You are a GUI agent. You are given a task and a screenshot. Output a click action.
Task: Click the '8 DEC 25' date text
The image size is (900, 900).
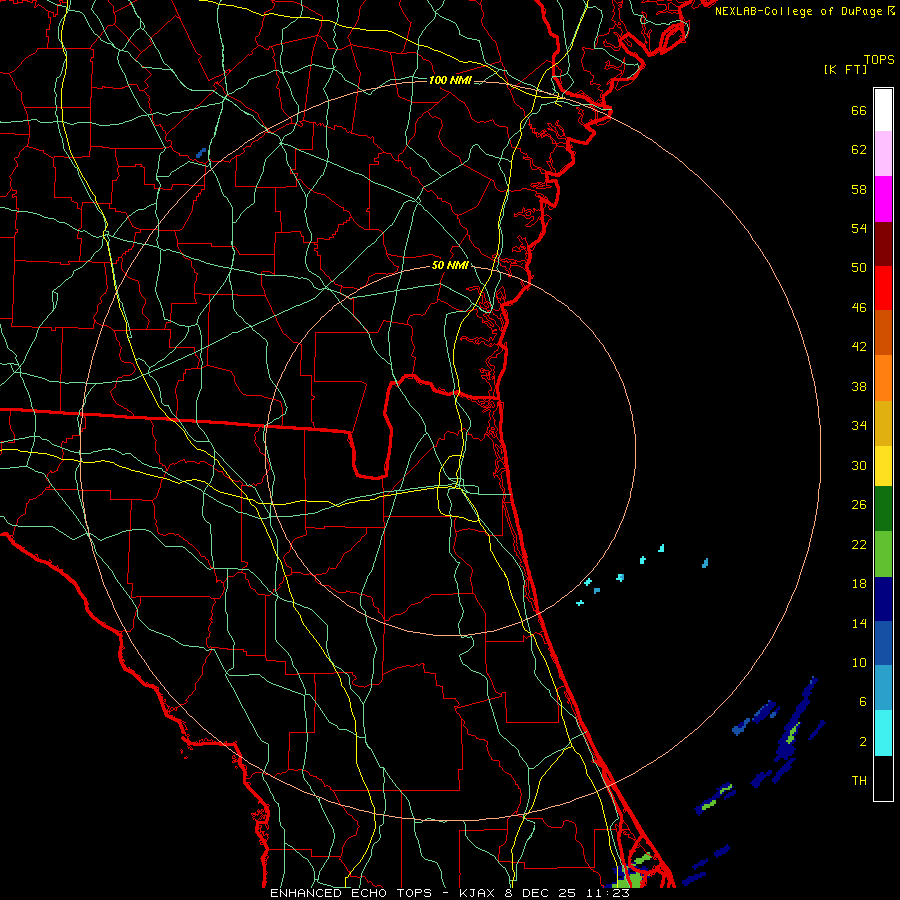point(541,893)
